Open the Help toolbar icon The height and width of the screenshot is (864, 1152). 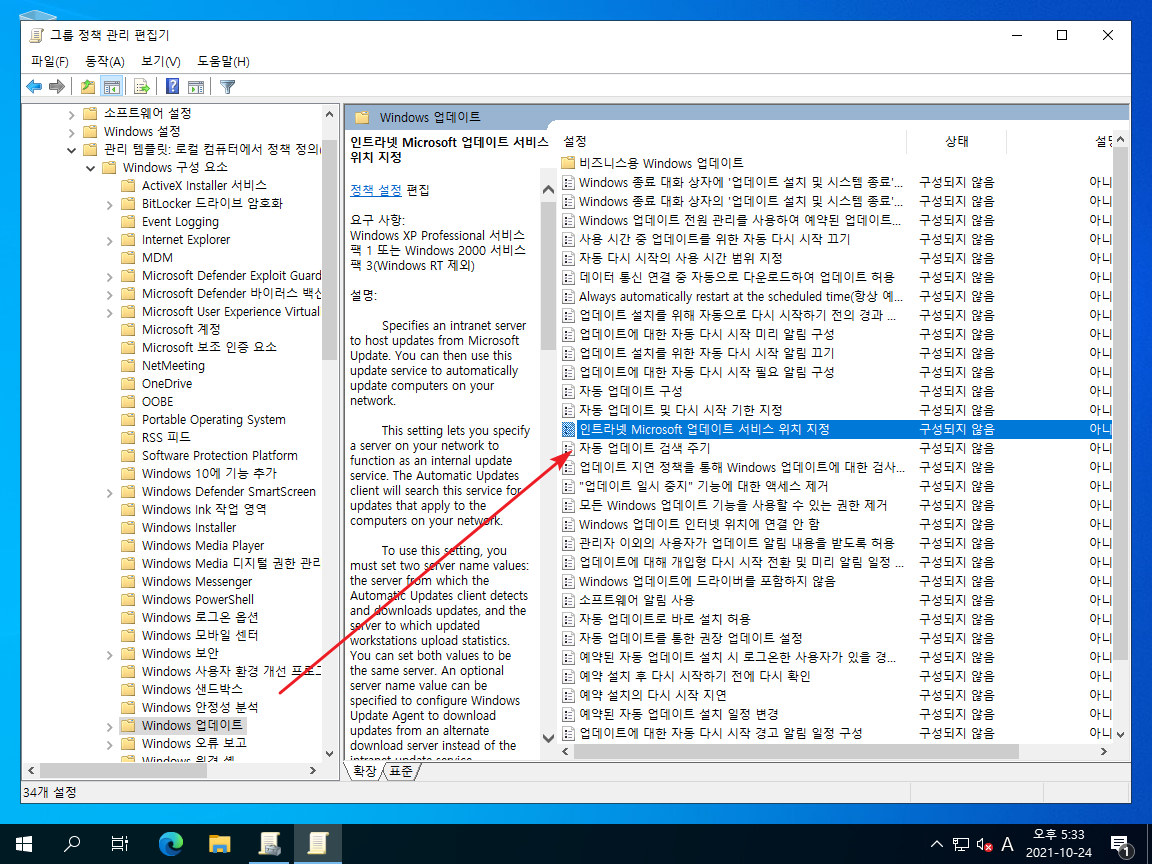click(173, 87)
